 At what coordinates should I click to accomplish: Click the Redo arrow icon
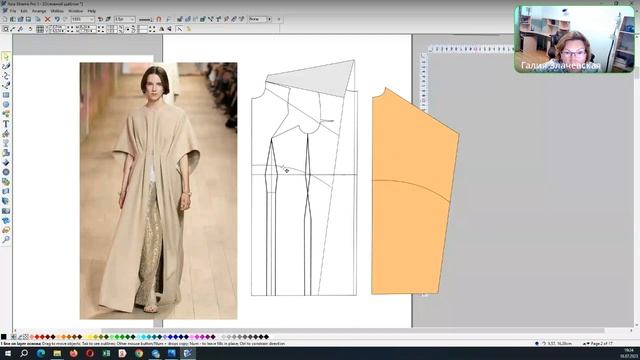pos(65,19)
